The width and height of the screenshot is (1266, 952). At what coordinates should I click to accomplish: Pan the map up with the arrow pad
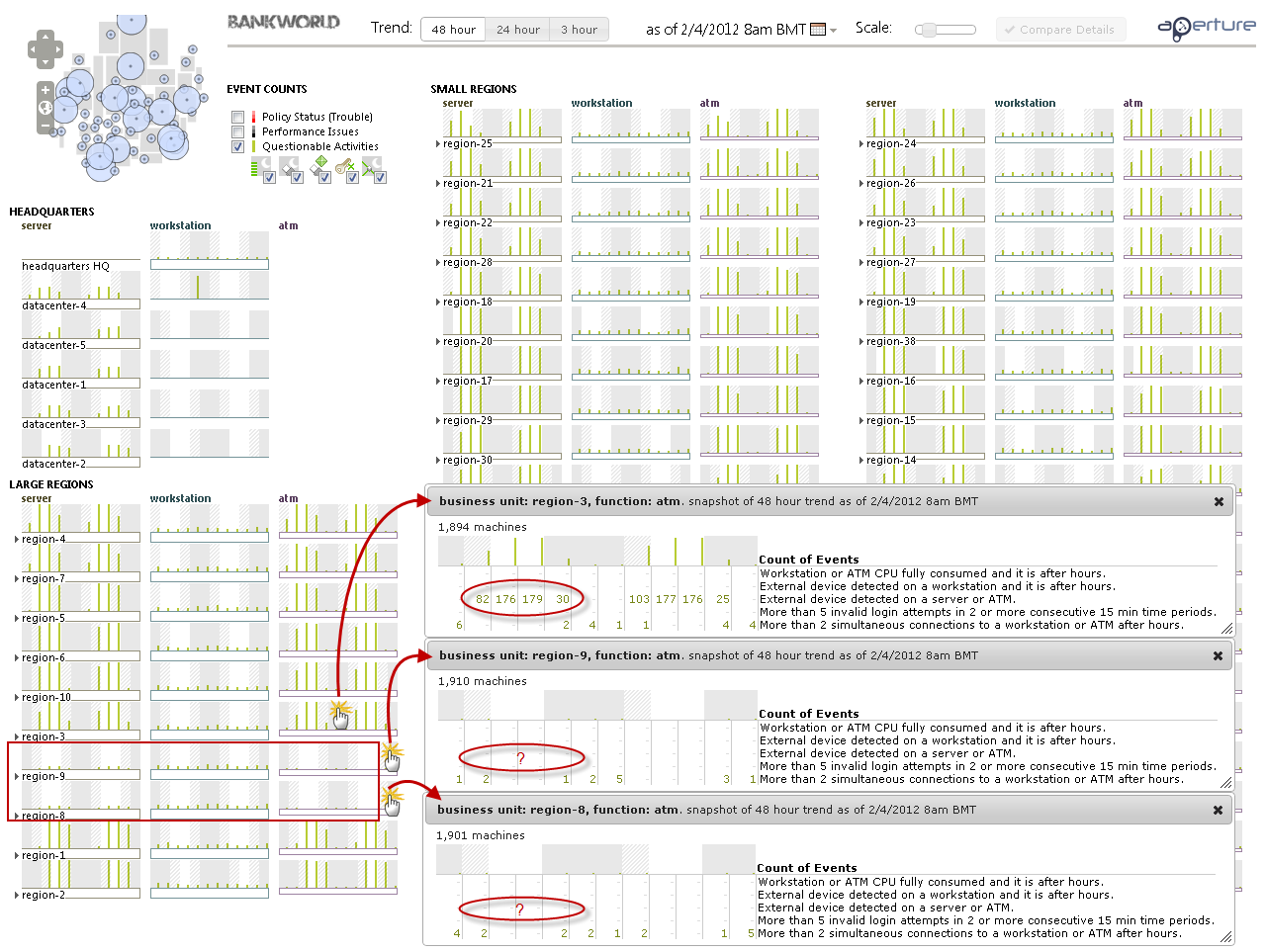coord(45,37)
